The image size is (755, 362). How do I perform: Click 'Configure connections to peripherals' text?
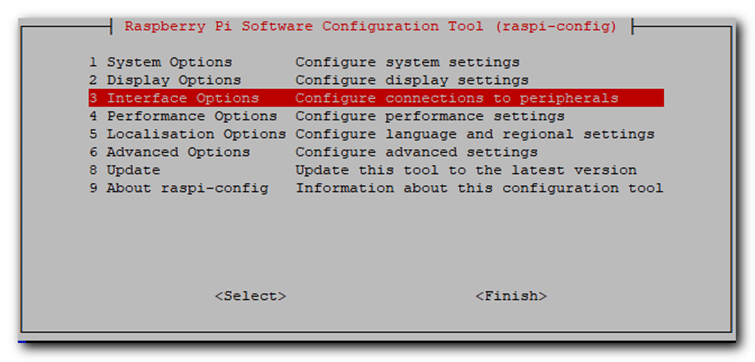click(456, 98)
